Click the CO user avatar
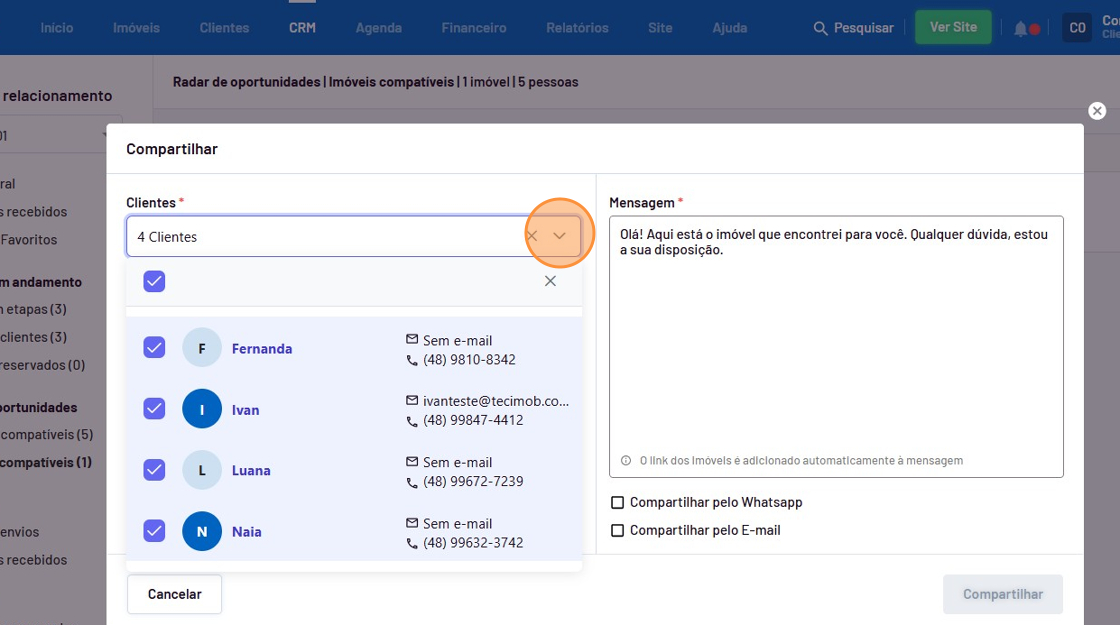This screenshot has height=625, width=1120. pyautogui.click(x=1077, y=28)
